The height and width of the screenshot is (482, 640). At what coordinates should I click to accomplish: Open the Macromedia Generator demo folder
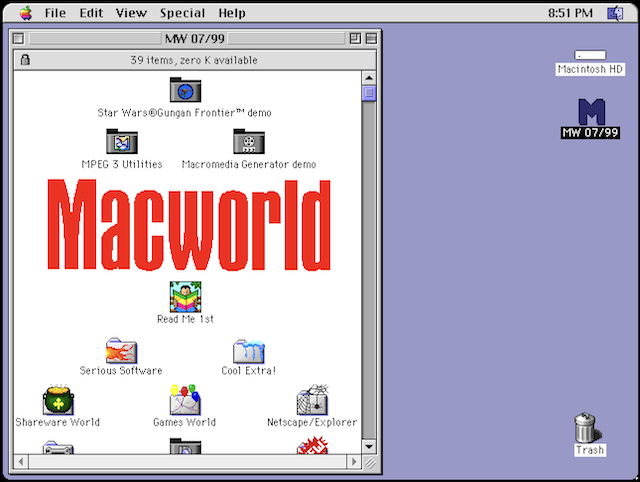point(249,142)
